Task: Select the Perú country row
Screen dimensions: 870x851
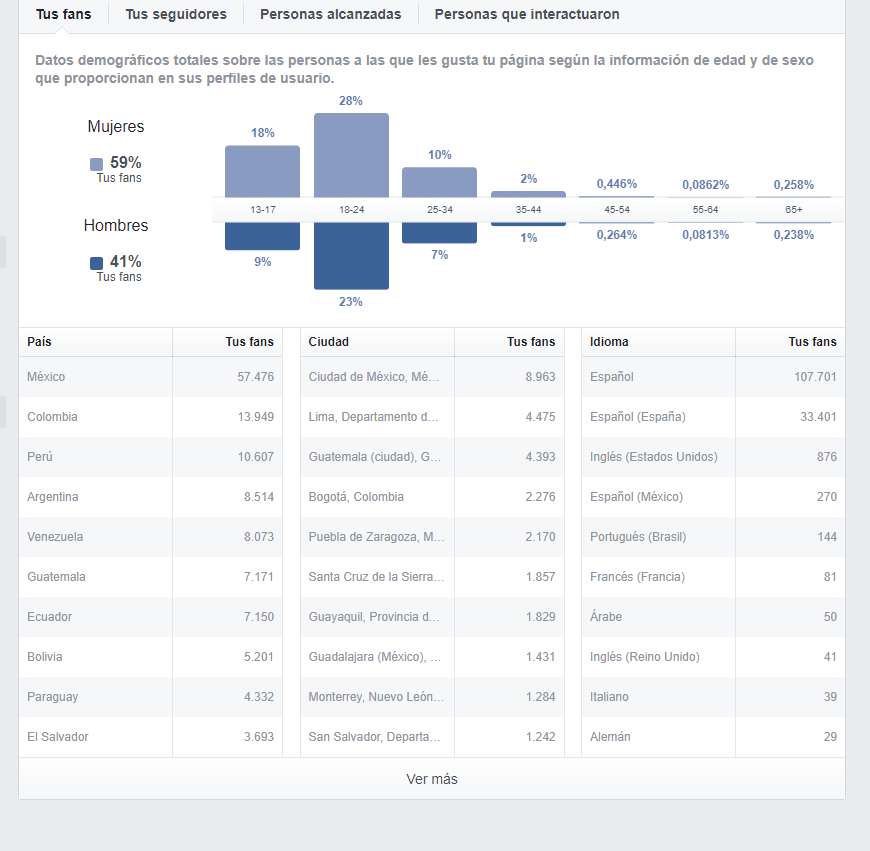Action: [x=151, y=457]
